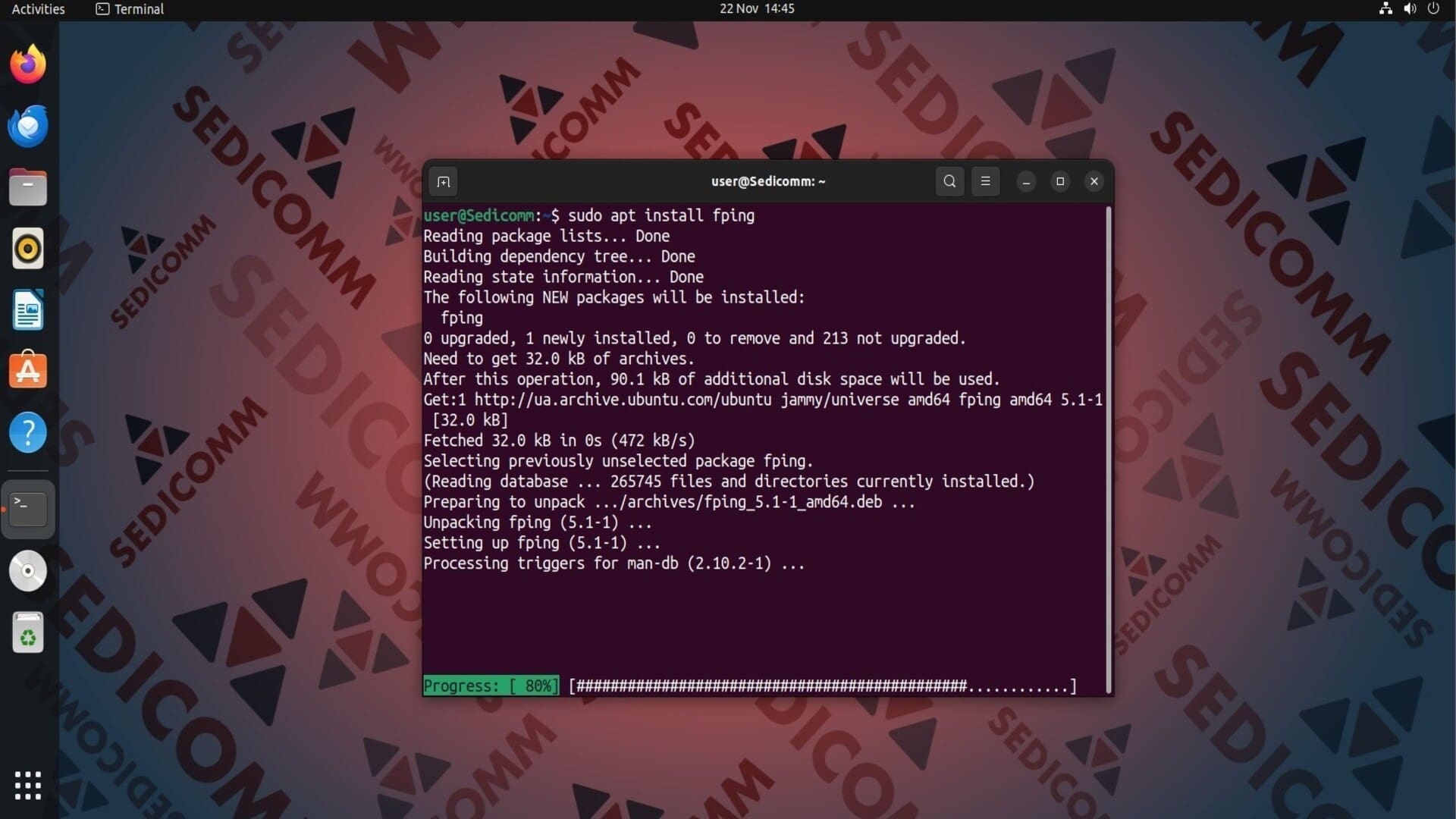Click the 'Building dependency tree... Done' line

pos(559,256)
